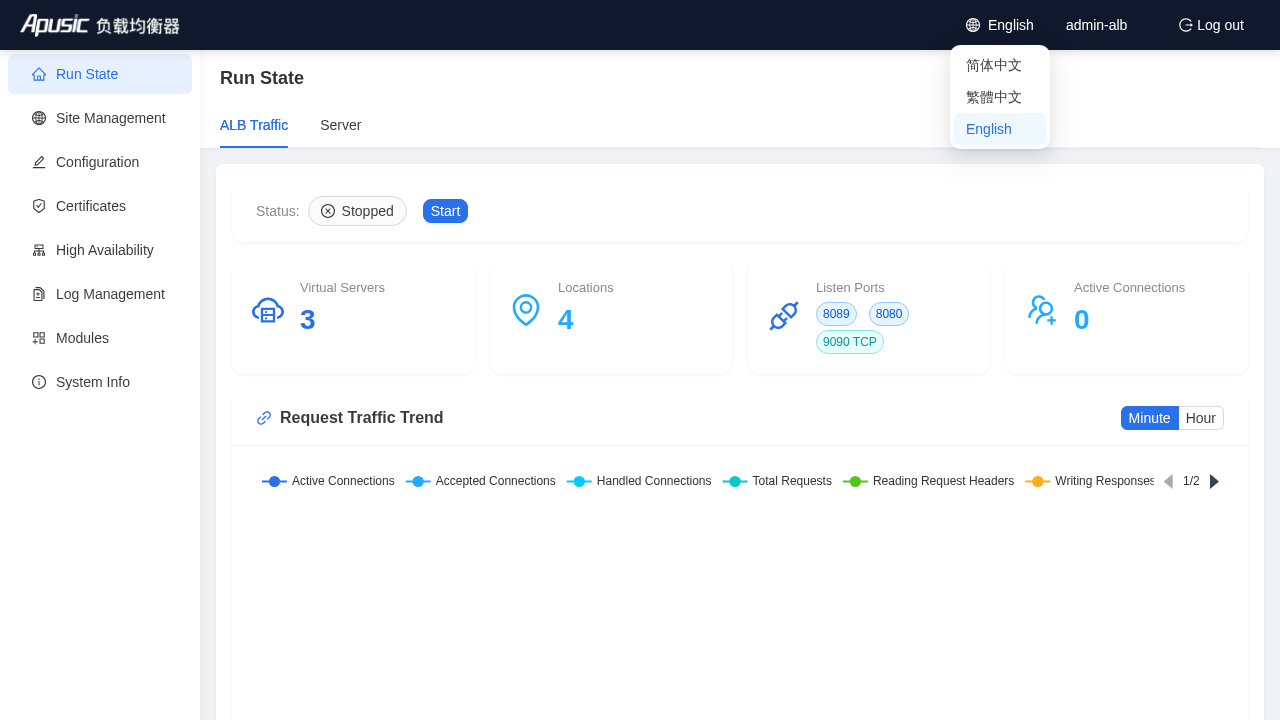
Task: Open the ALB Traffic tab
Action: pyautogui.click(x=254, y=125)
